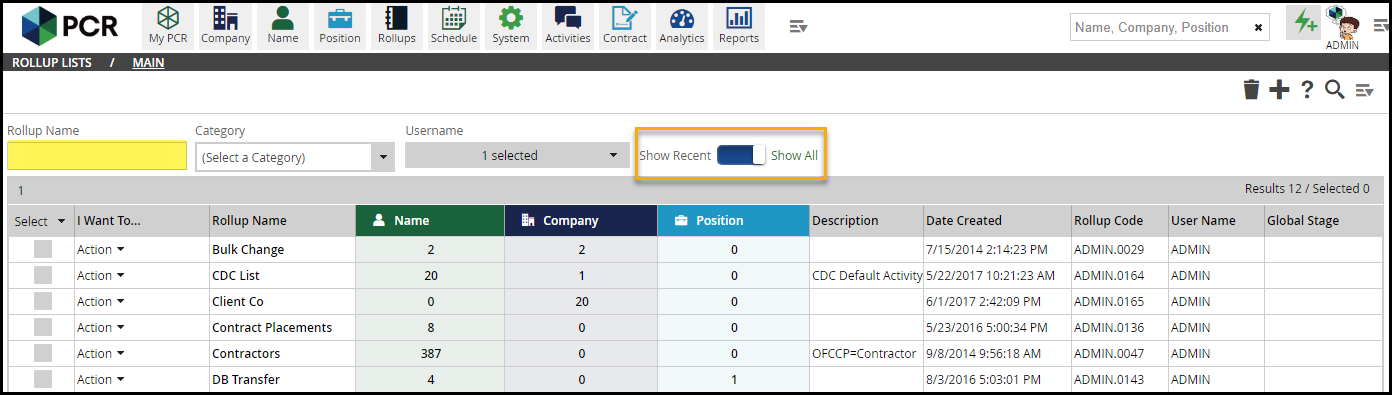The image size is (1392, 395).
Task: Open the My PCR module
Action: click(168, 27)
